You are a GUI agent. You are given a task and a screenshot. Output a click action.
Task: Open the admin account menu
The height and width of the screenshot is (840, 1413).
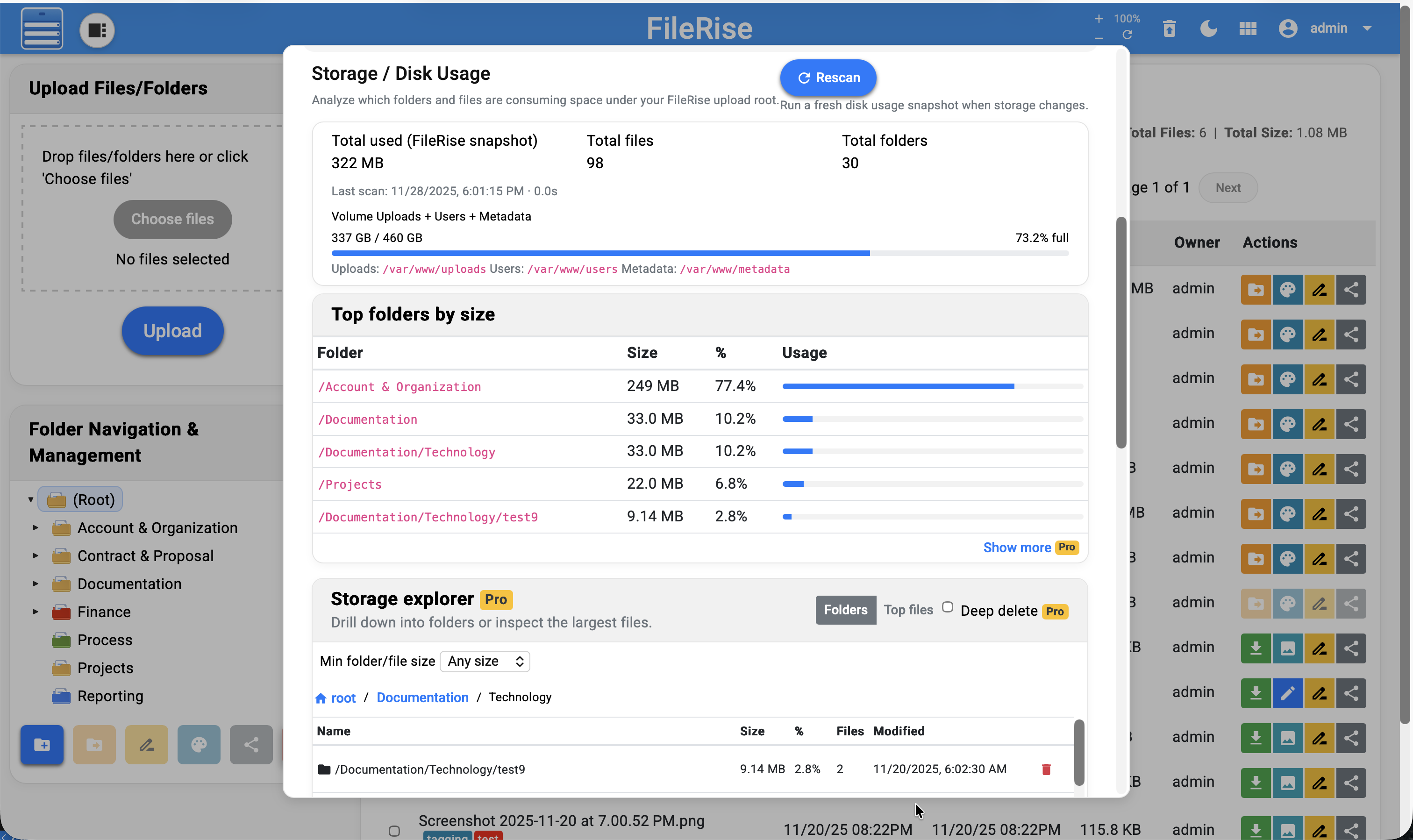tap(1368, 28)
